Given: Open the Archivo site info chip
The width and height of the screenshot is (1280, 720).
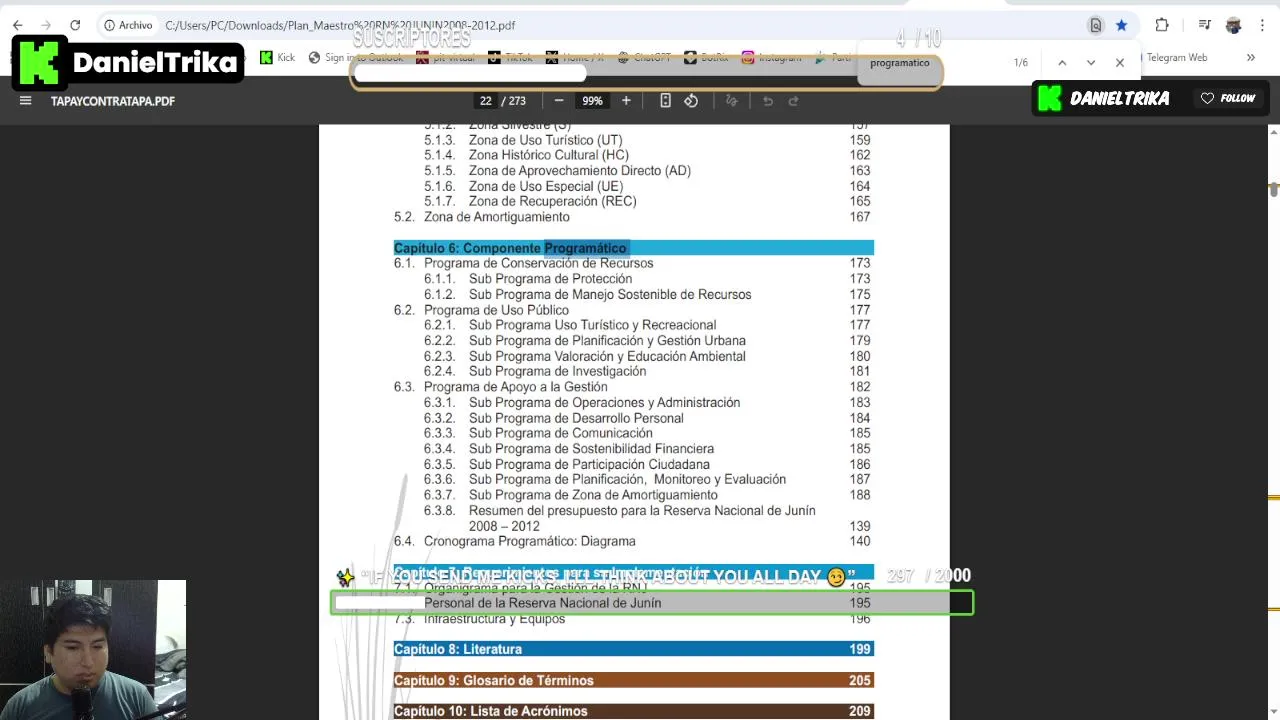Looking at the screenshot, I should [x=129, y=25].
